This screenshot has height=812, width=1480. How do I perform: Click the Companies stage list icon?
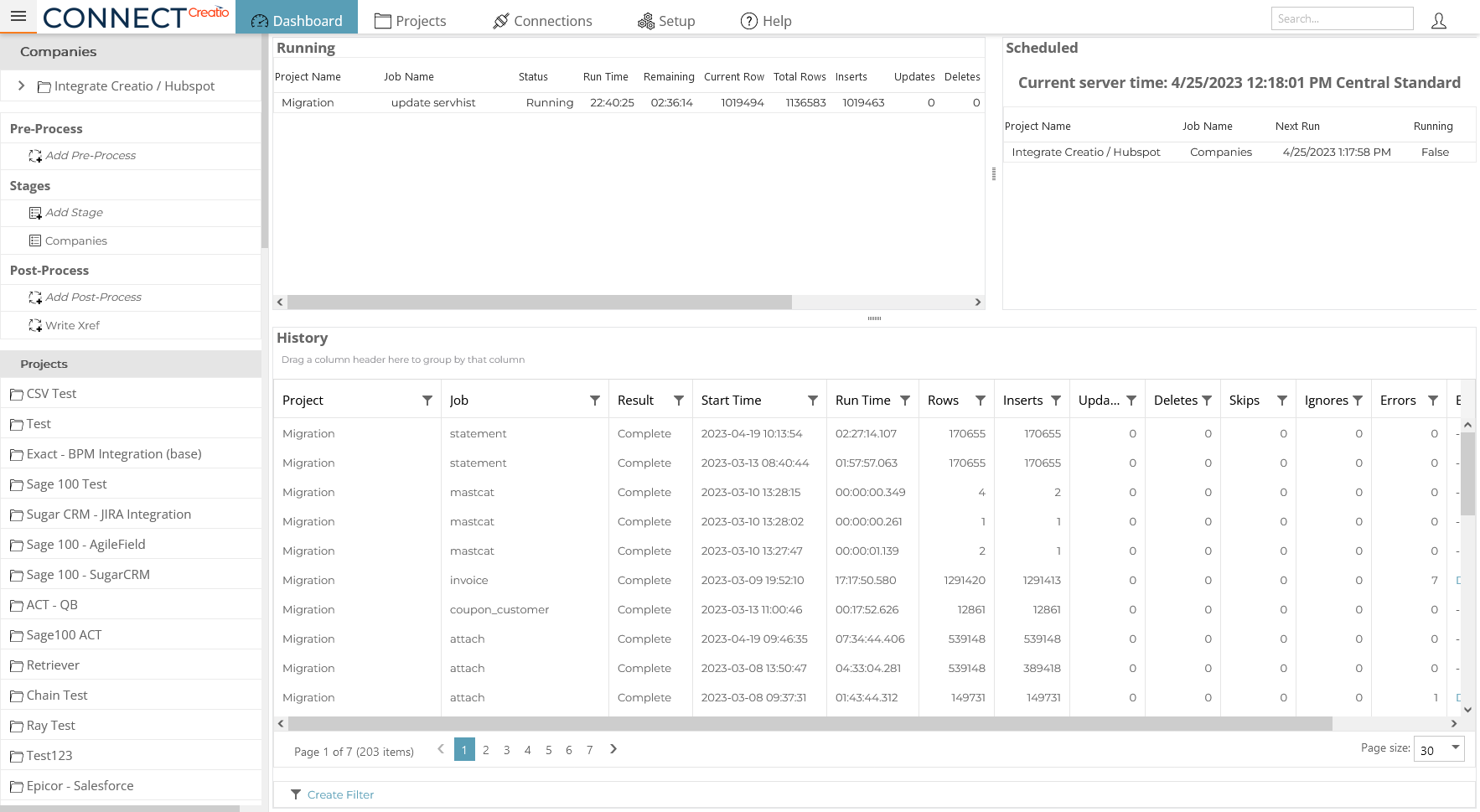[x=34, y=240]
